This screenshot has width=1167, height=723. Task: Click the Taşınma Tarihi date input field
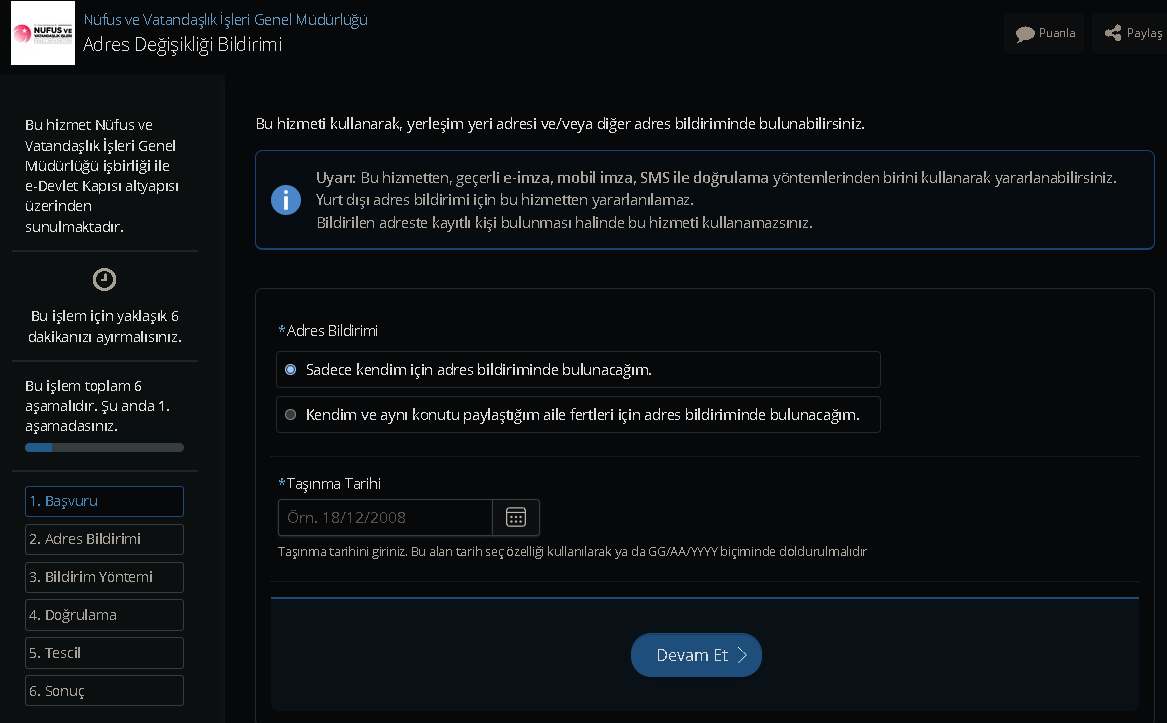point(385,517)
